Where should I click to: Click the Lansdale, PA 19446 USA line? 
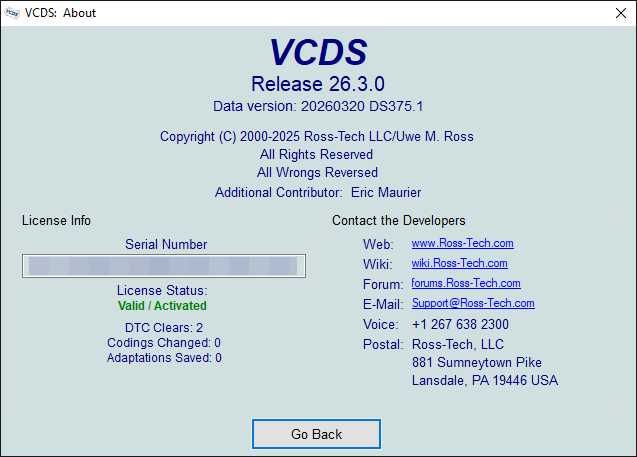(x=485, y=380)
